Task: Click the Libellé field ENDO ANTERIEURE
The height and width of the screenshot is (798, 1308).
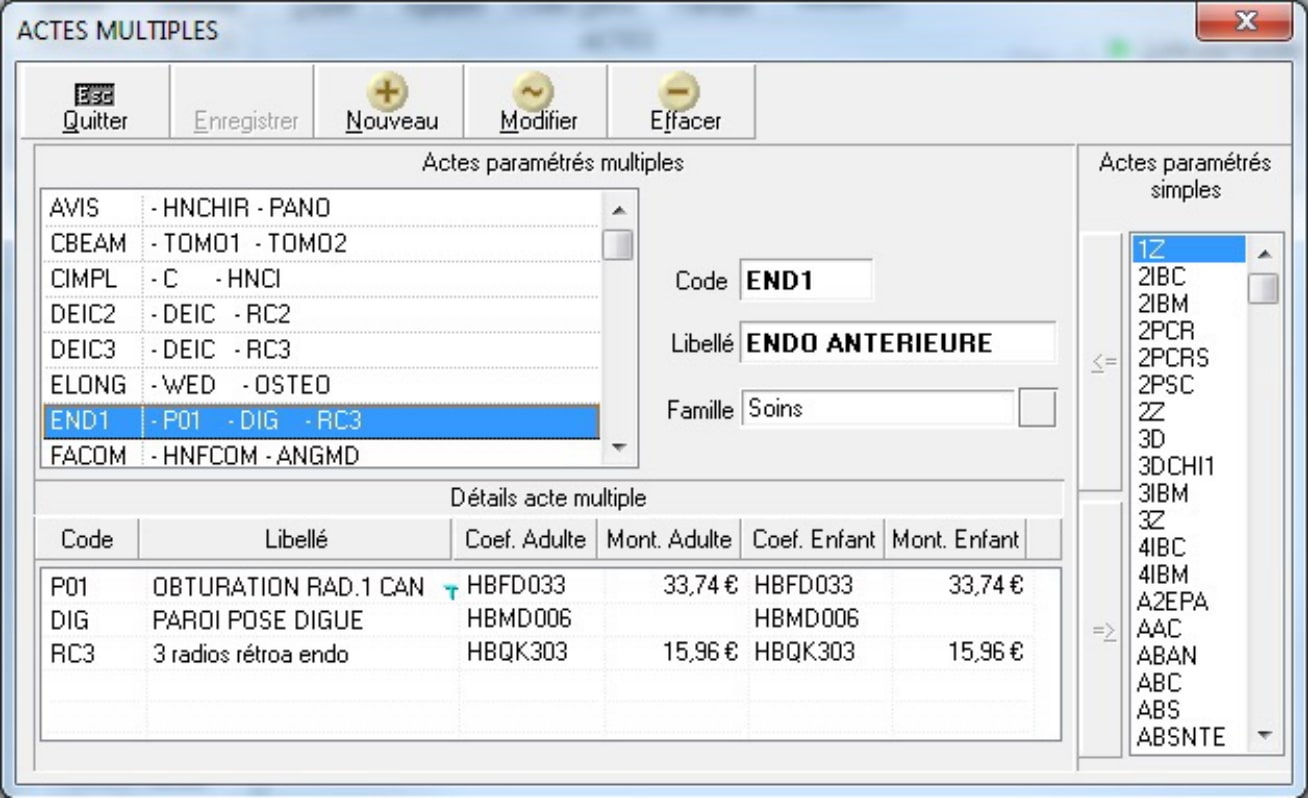Action: coord(897,343)
